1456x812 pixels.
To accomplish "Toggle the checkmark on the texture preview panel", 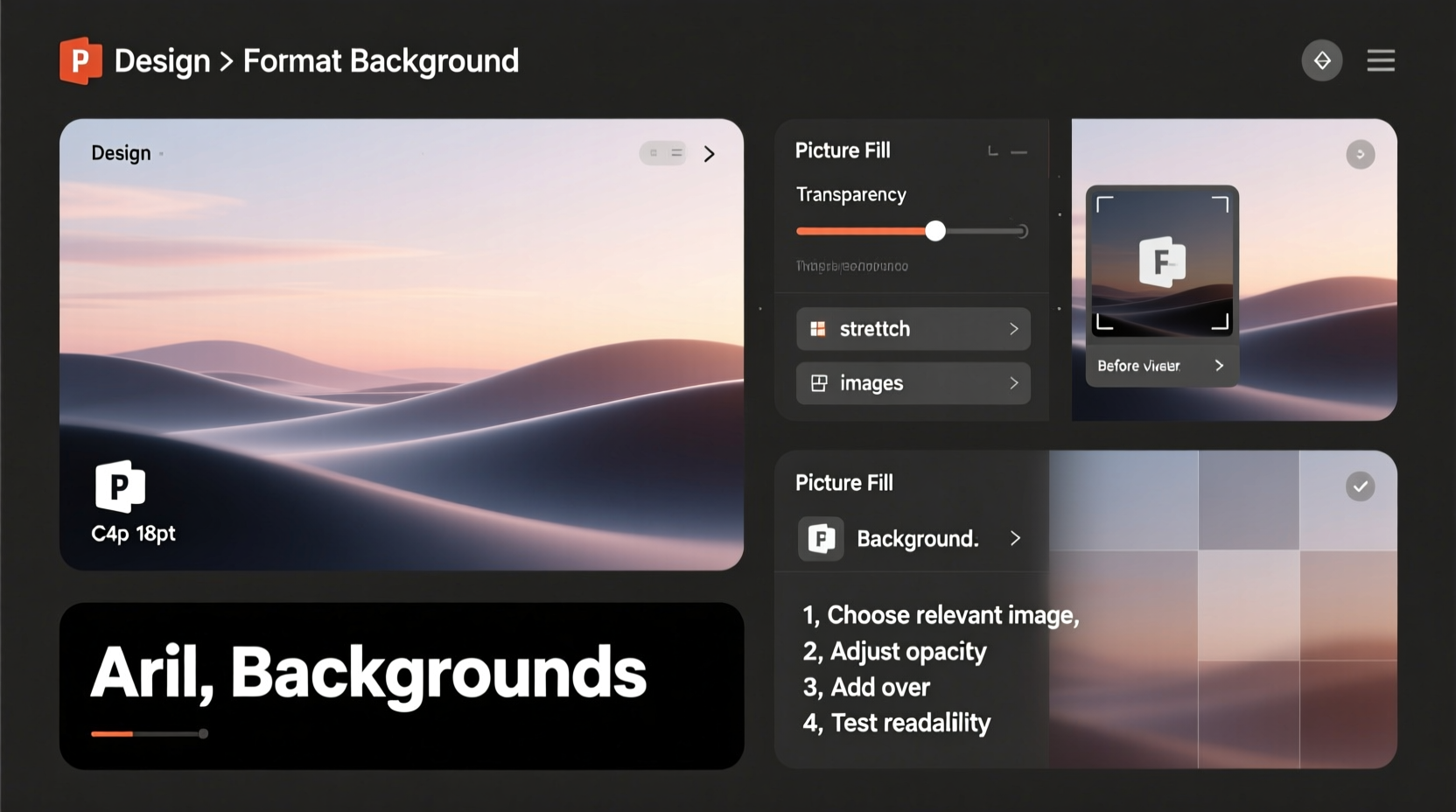I will (1359, 486).
